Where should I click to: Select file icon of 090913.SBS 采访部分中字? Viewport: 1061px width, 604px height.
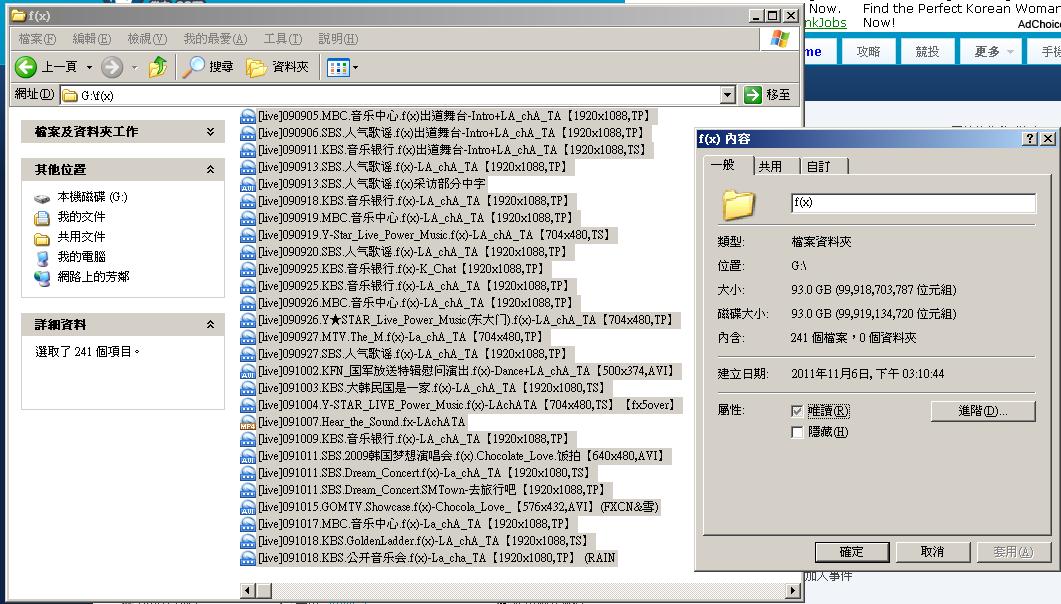[248, 184]
